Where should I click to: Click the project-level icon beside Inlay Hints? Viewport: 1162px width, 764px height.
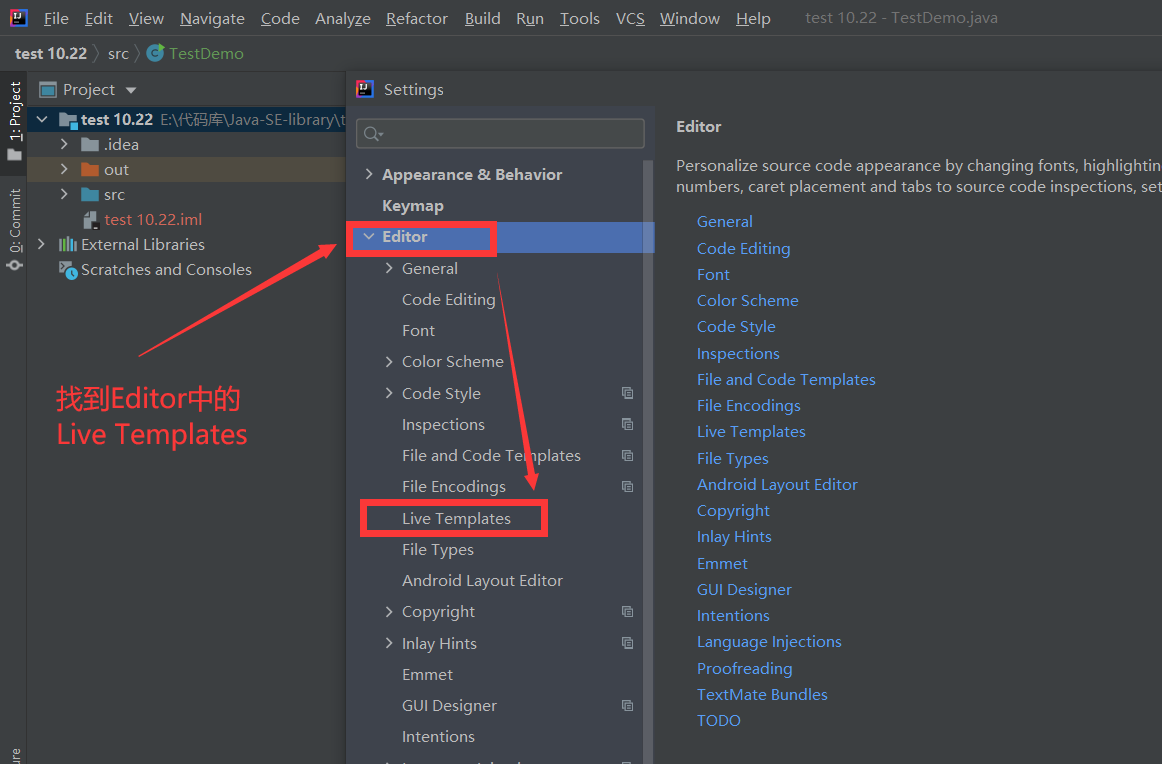628,642
